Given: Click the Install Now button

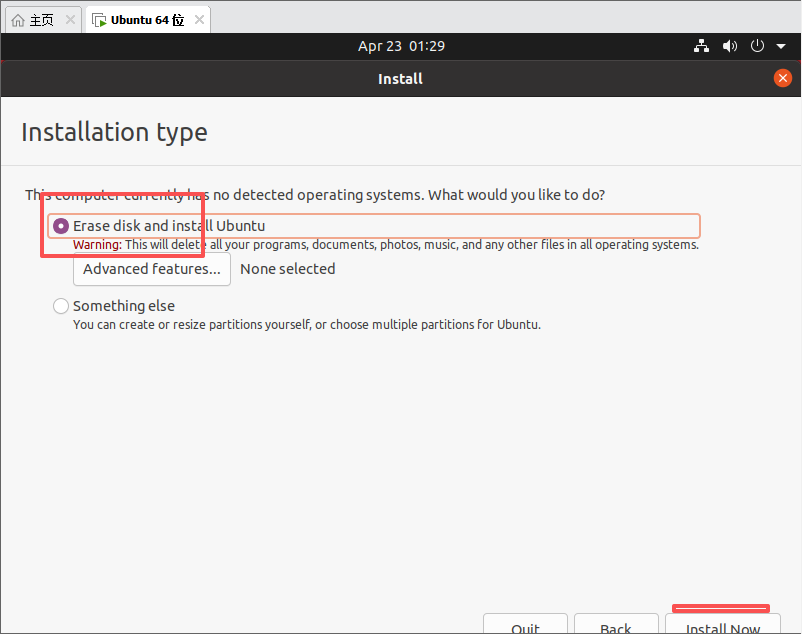Looking at the screenshot, I should tap(723, 625).
